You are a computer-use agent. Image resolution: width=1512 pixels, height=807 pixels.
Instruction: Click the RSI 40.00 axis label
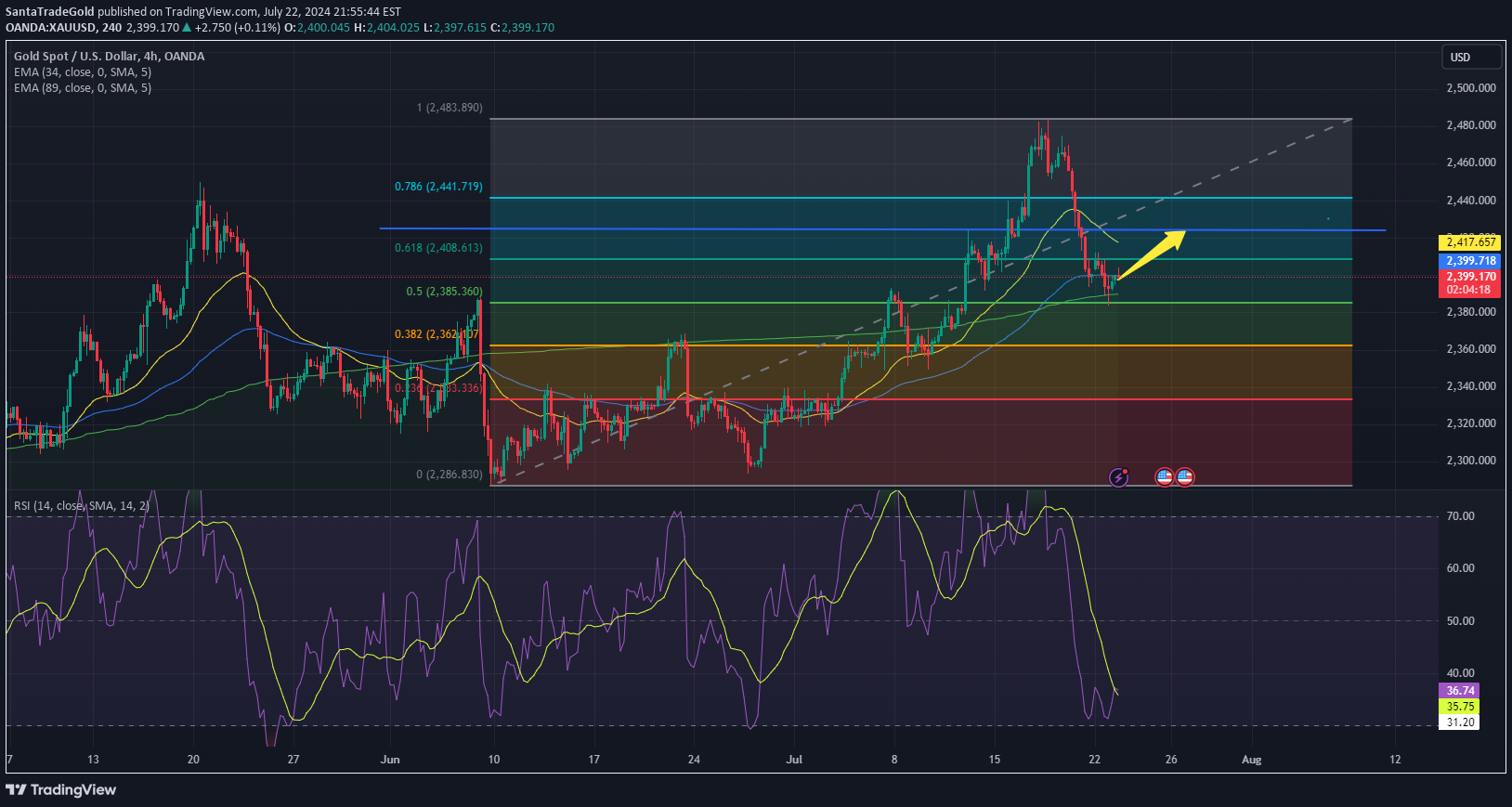point(1461,673)
